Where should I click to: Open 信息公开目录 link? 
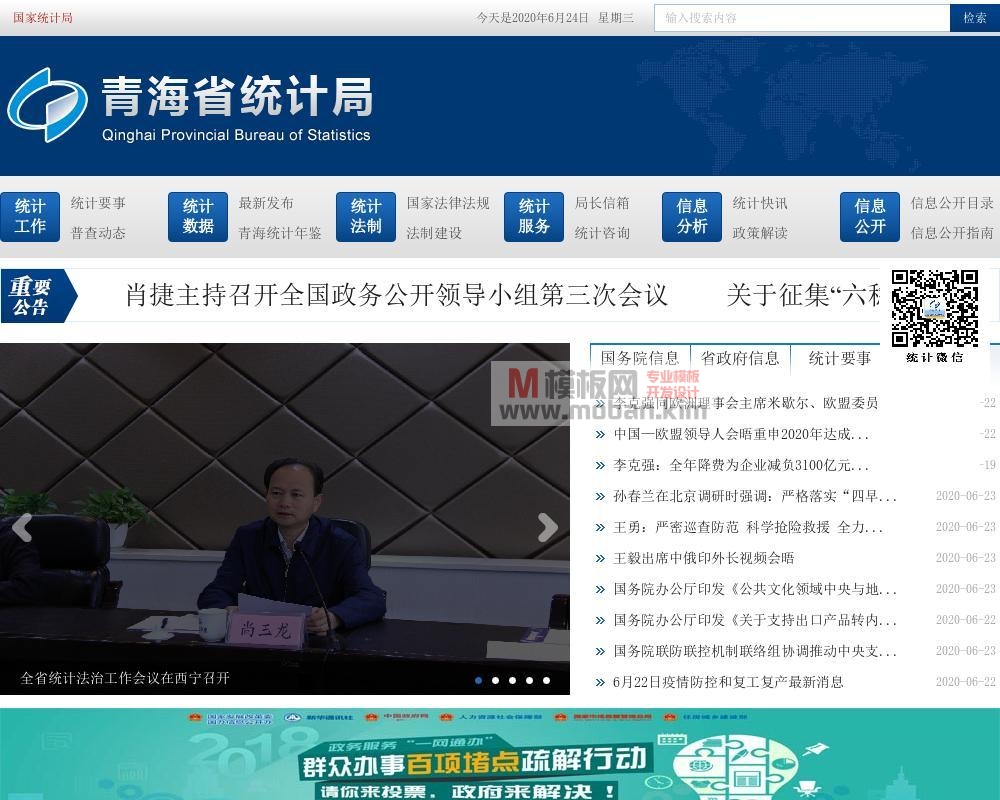[x=952, y=204]
